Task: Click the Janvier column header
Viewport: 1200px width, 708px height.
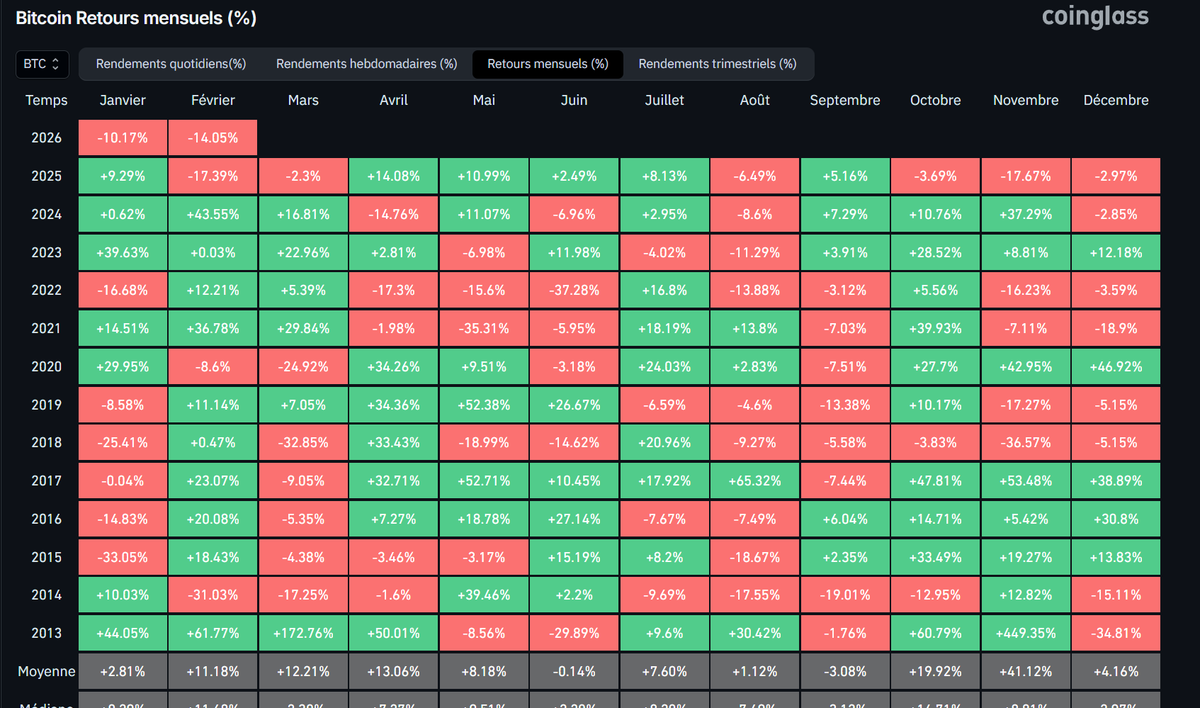Action: 123,100
